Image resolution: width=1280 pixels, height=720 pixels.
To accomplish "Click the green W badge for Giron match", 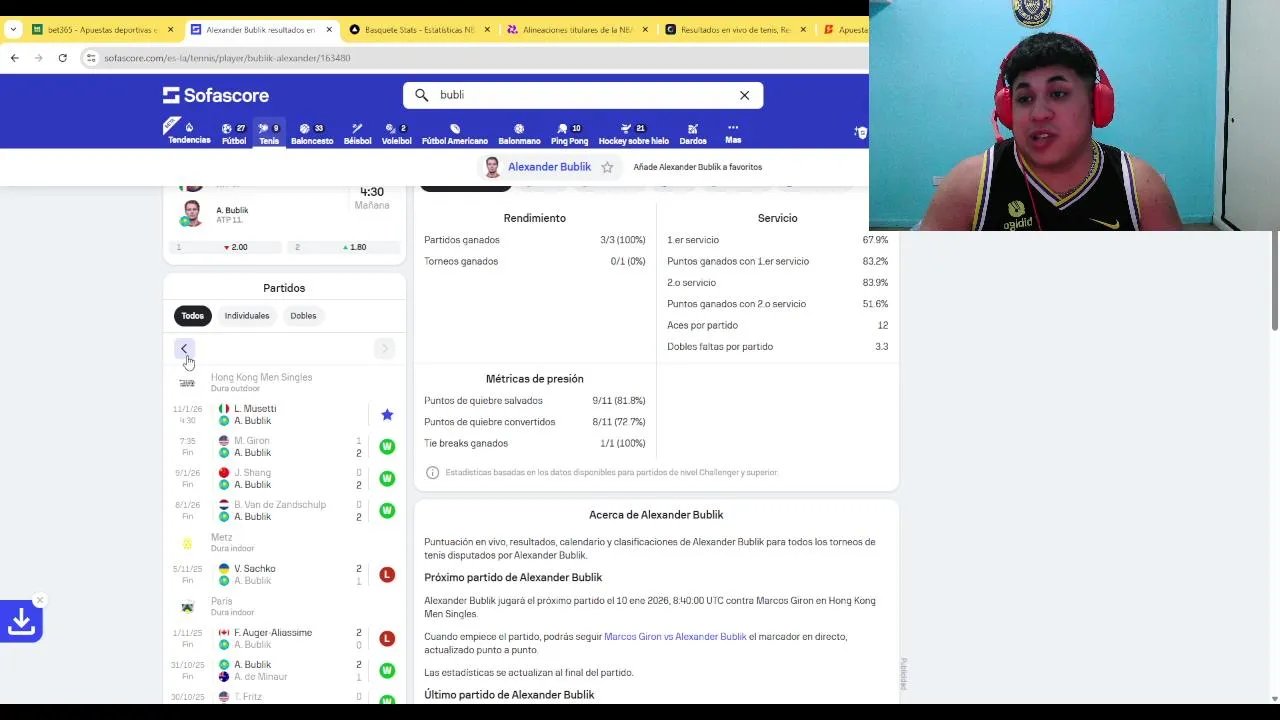I will tap(387, 447).
